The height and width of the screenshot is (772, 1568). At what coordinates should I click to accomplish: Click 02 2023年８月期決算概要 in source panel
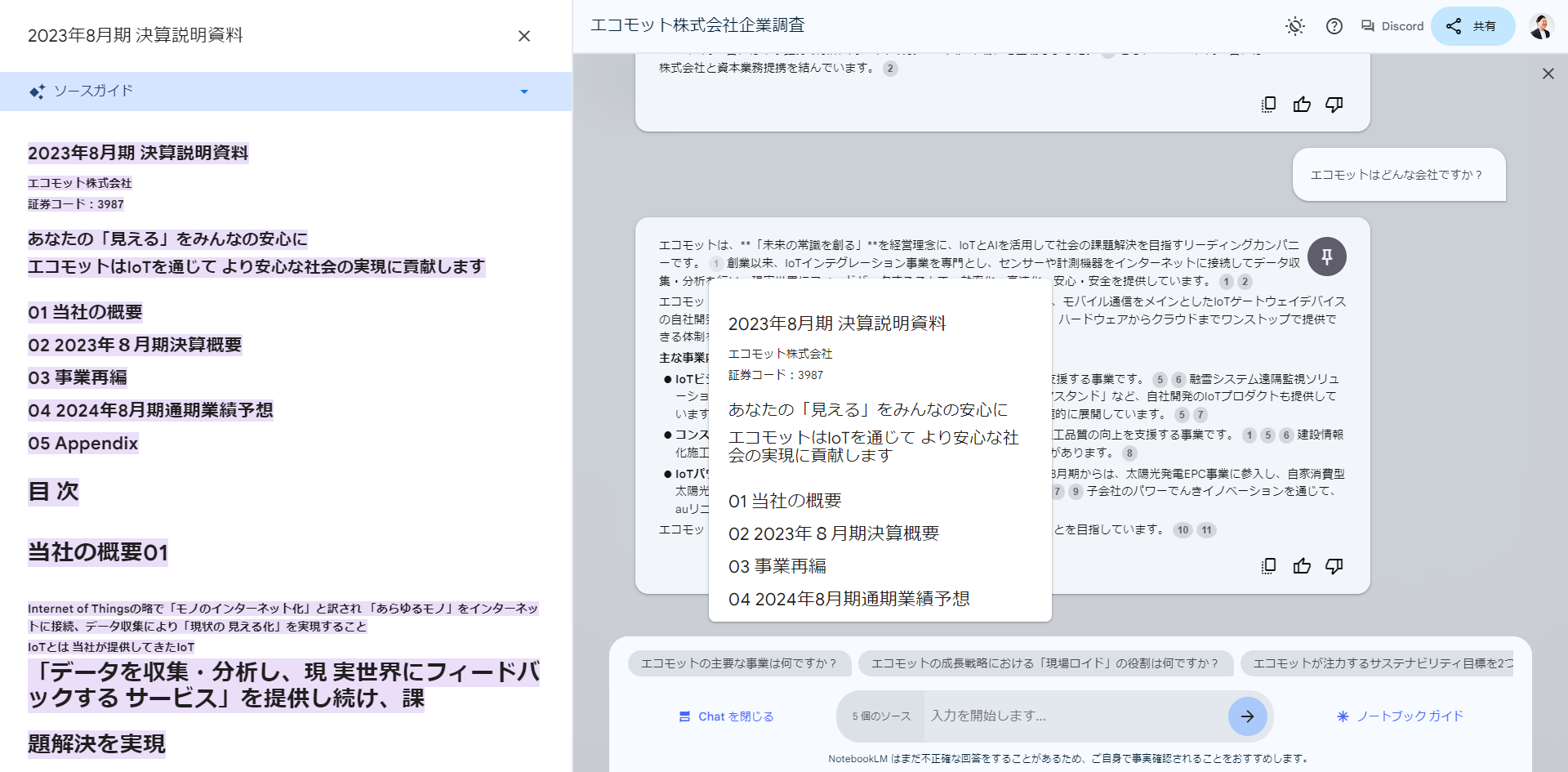pyautogui.click(x=135, y=345)
